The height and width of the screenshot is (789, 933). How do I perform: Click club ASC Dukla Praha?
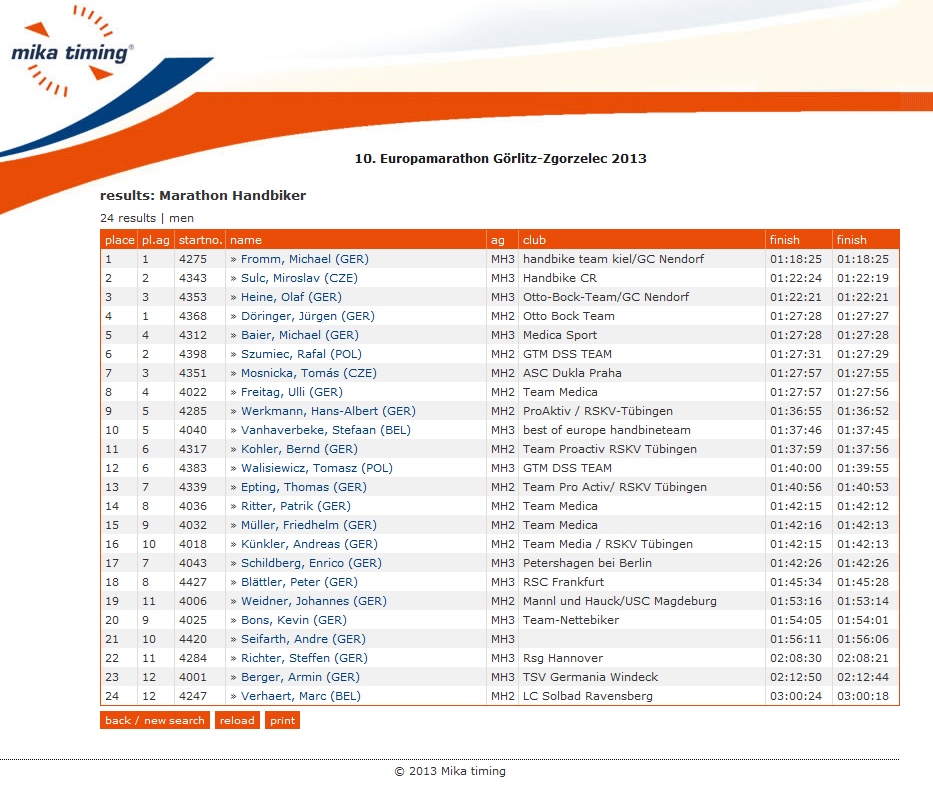tap(572, 373)
